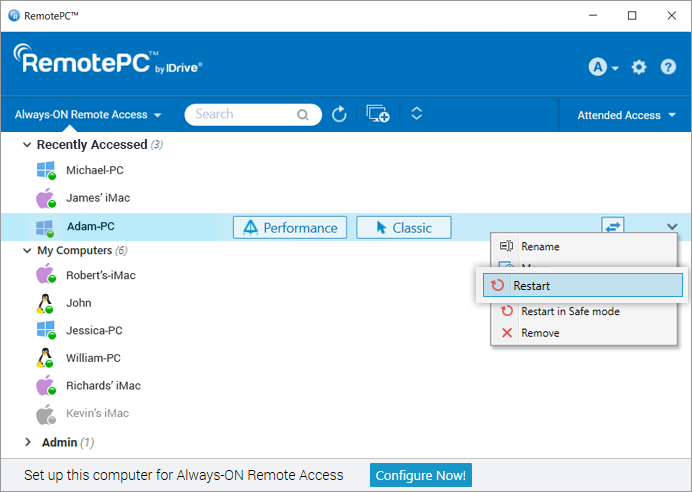This screenshot has width=692, height=492.
Task: Open the settings gear icon
Action: click(x=639, y=67)
